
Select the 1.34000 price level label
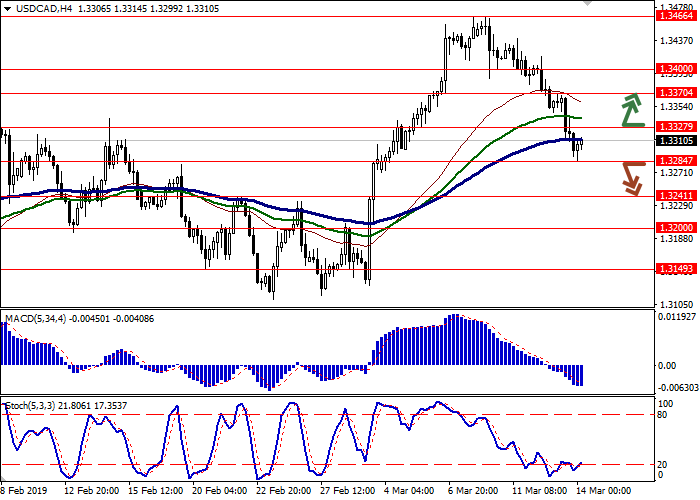[x=676, y=69]
